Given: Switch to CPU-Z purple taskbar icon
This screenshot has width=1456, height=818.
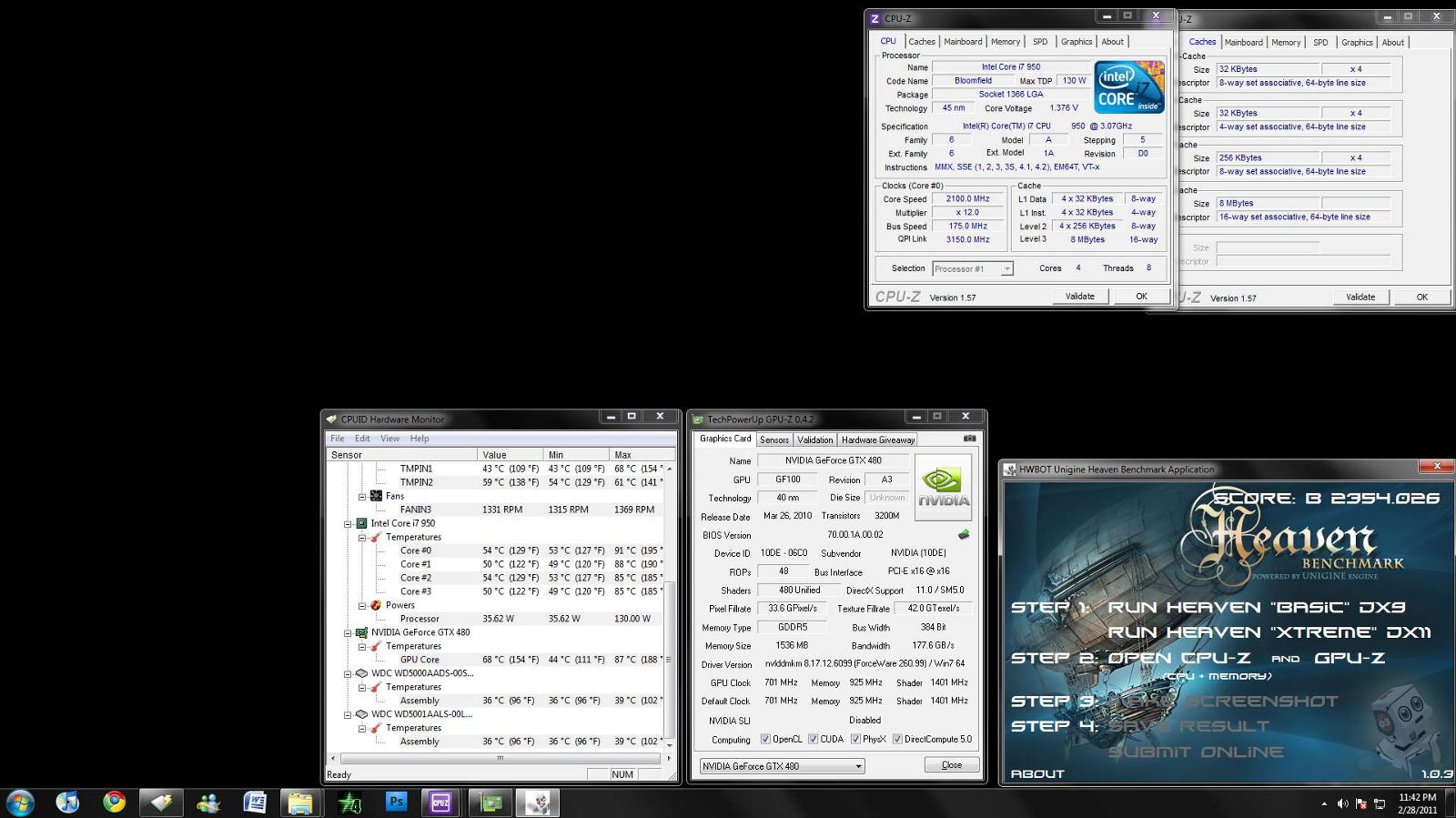Looking at the screenshot, I should click(x=440, y=803).
